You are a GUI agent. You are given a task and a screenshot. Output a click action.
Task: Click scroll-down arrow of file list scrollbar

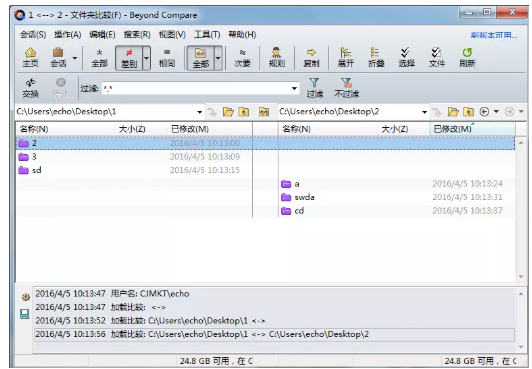point(521,277)
